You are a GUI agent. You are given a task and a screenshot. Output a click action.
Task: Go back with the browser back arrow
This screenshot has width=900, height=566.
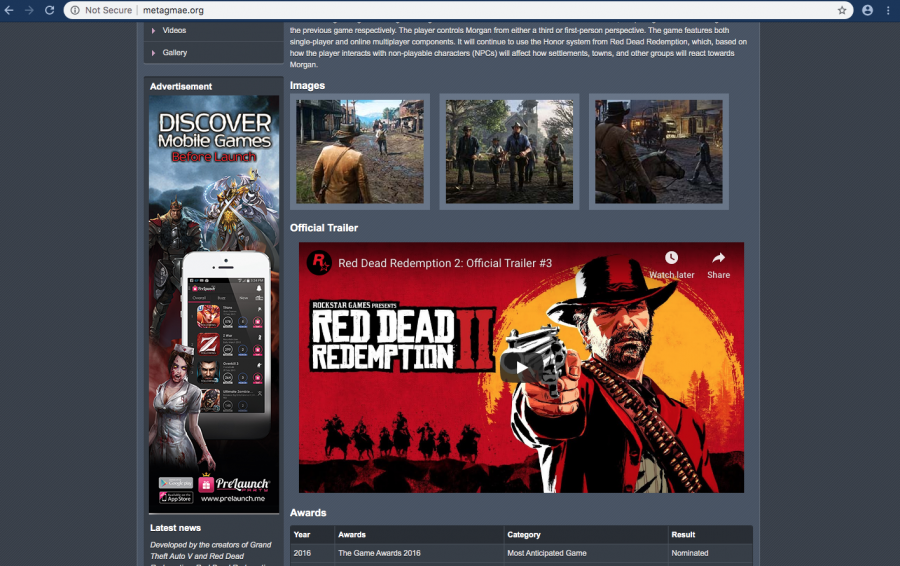(x=9, y=10)
